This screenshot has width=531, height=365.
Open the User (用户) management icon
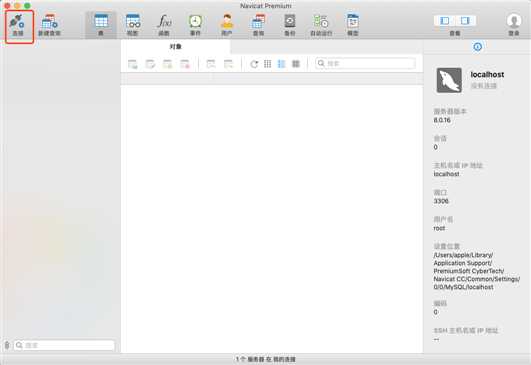pos(227,26)
